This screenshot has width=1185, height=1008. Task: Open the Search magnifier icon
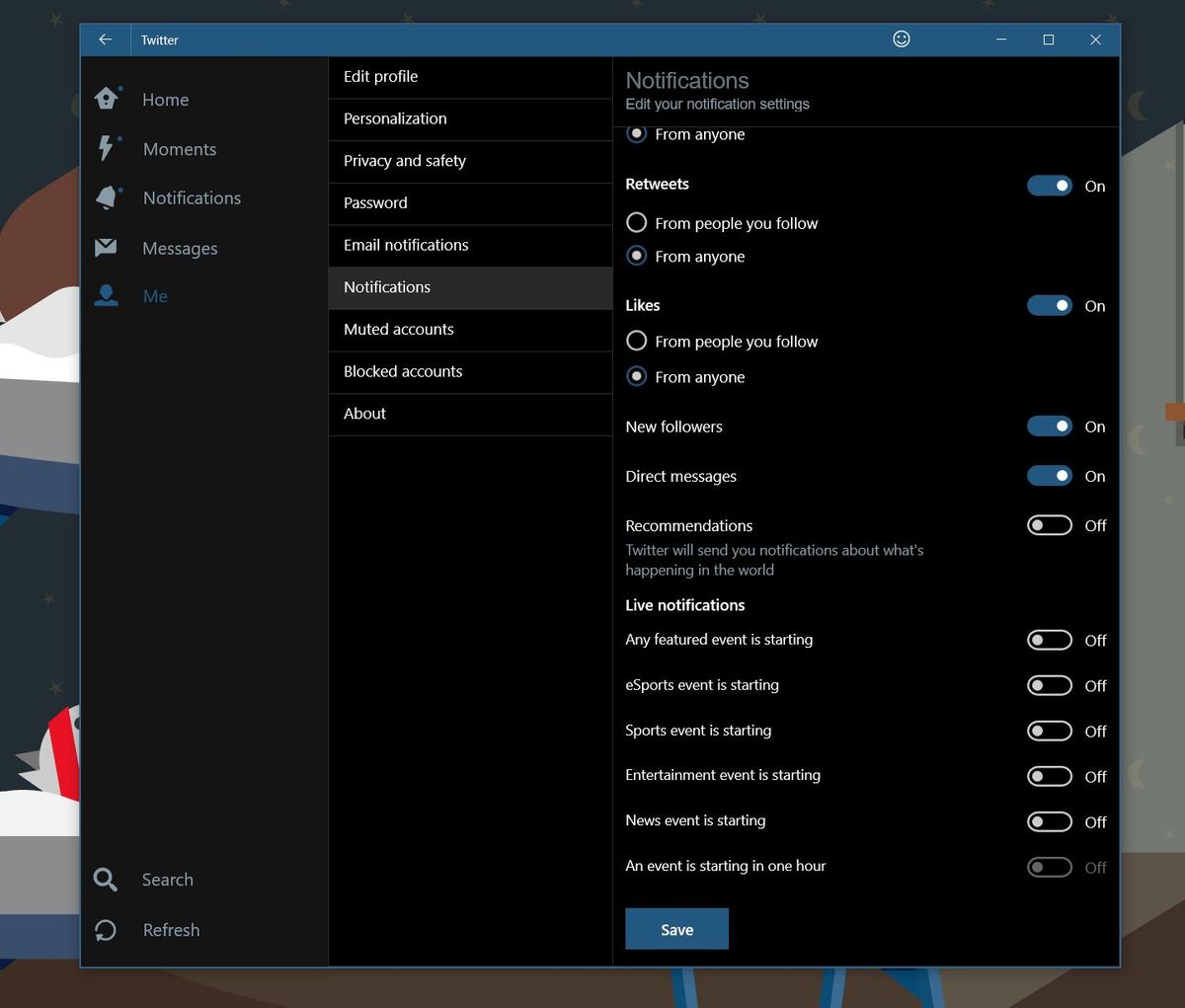tap(106, 879)
